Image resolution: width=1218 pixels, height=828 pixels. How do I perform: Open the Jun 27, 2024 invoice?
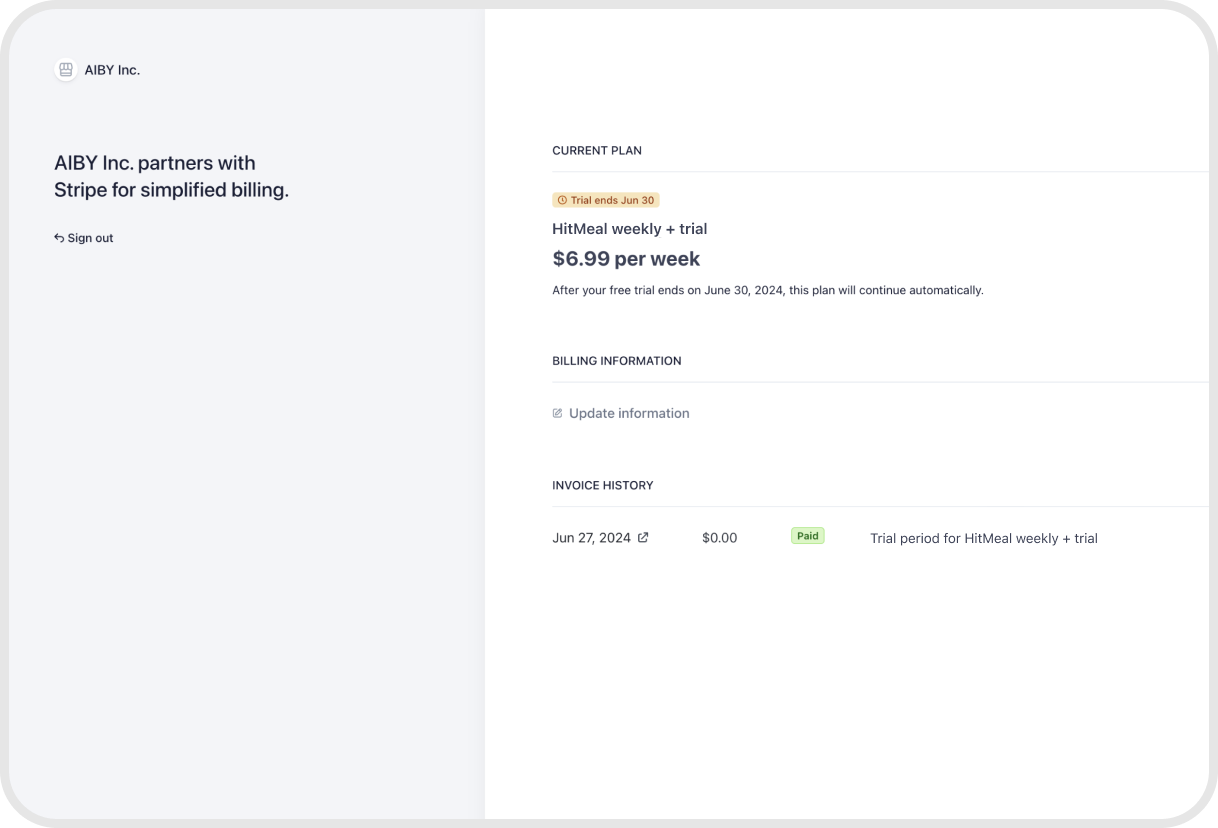coord(591,538)
